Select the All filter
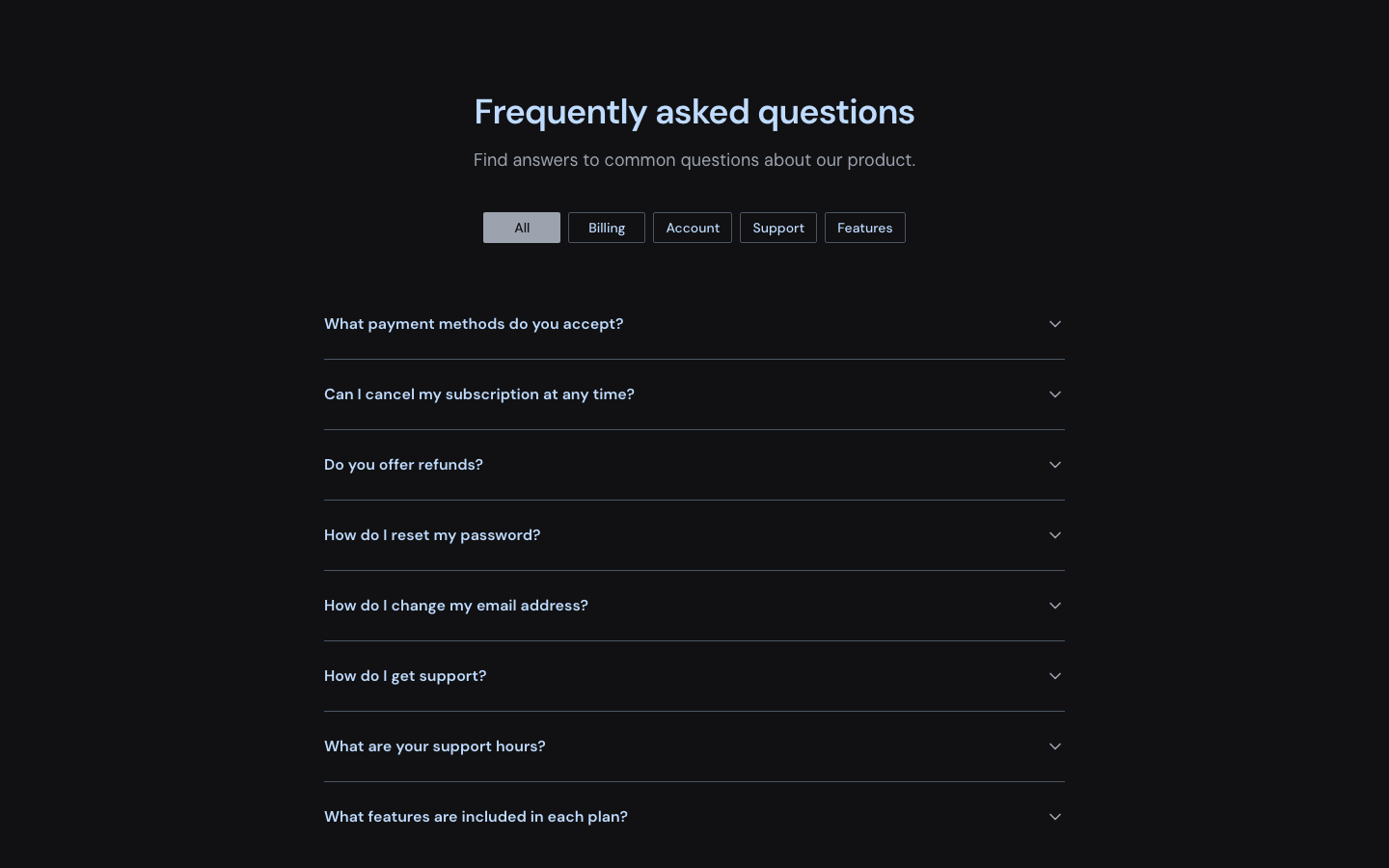This screenshot has width=1389, height=868. (522, 228)
